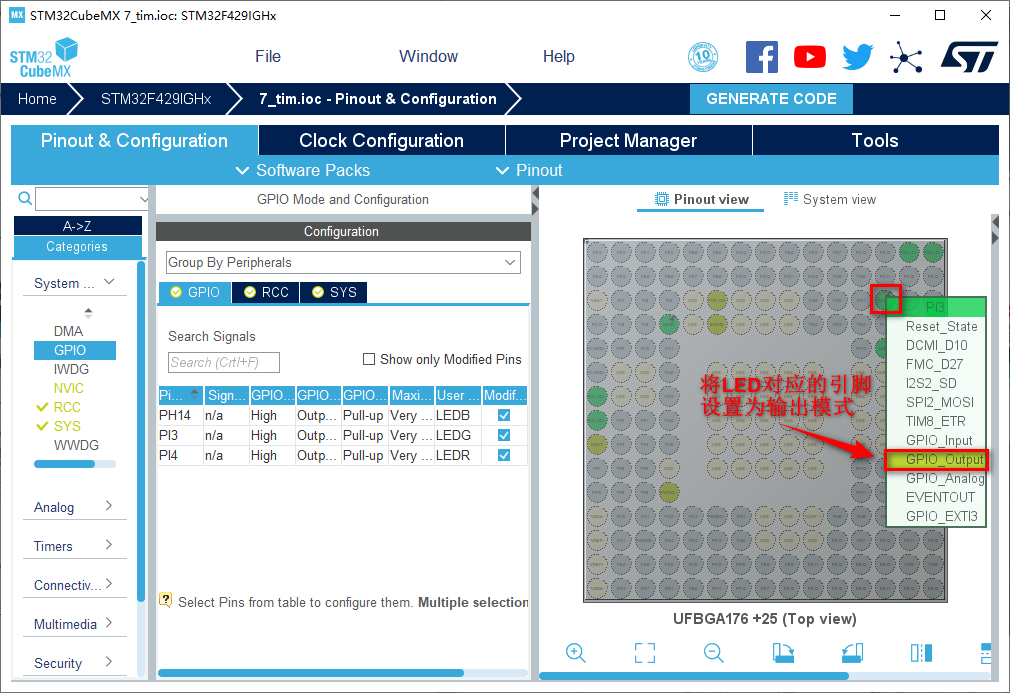The height and width of the screenshot is (693, 1010).
Task: Expand the Software Packs menu
Action: [x=303, y=170]
